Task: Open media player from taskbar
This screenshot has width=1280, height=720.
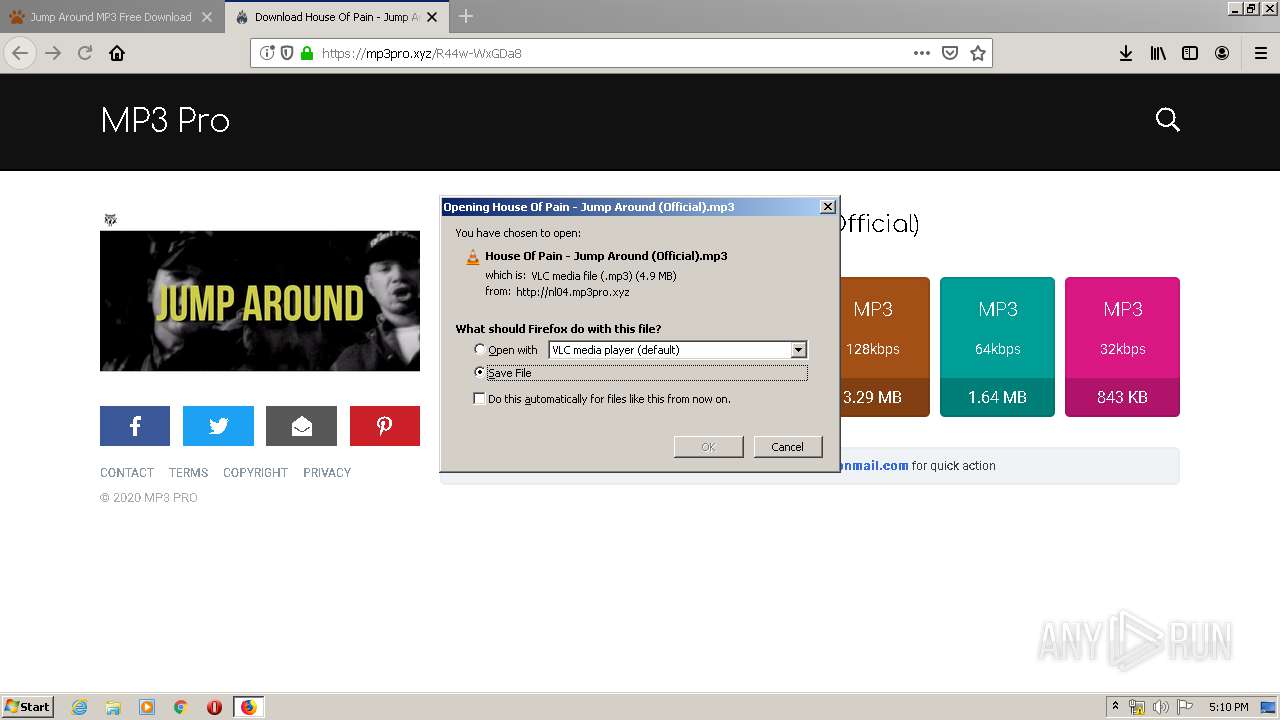Action: click(x=147, y=707)
